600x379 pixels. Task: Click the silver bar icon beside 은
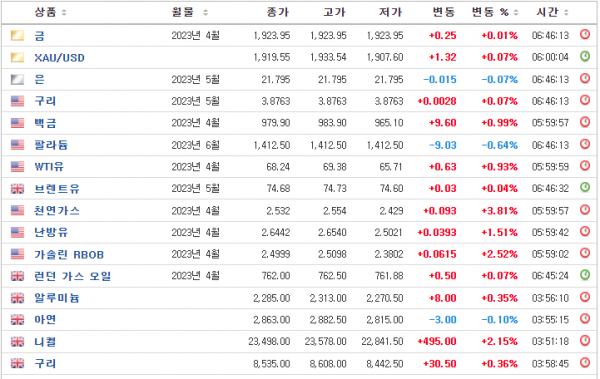(17, 79)
